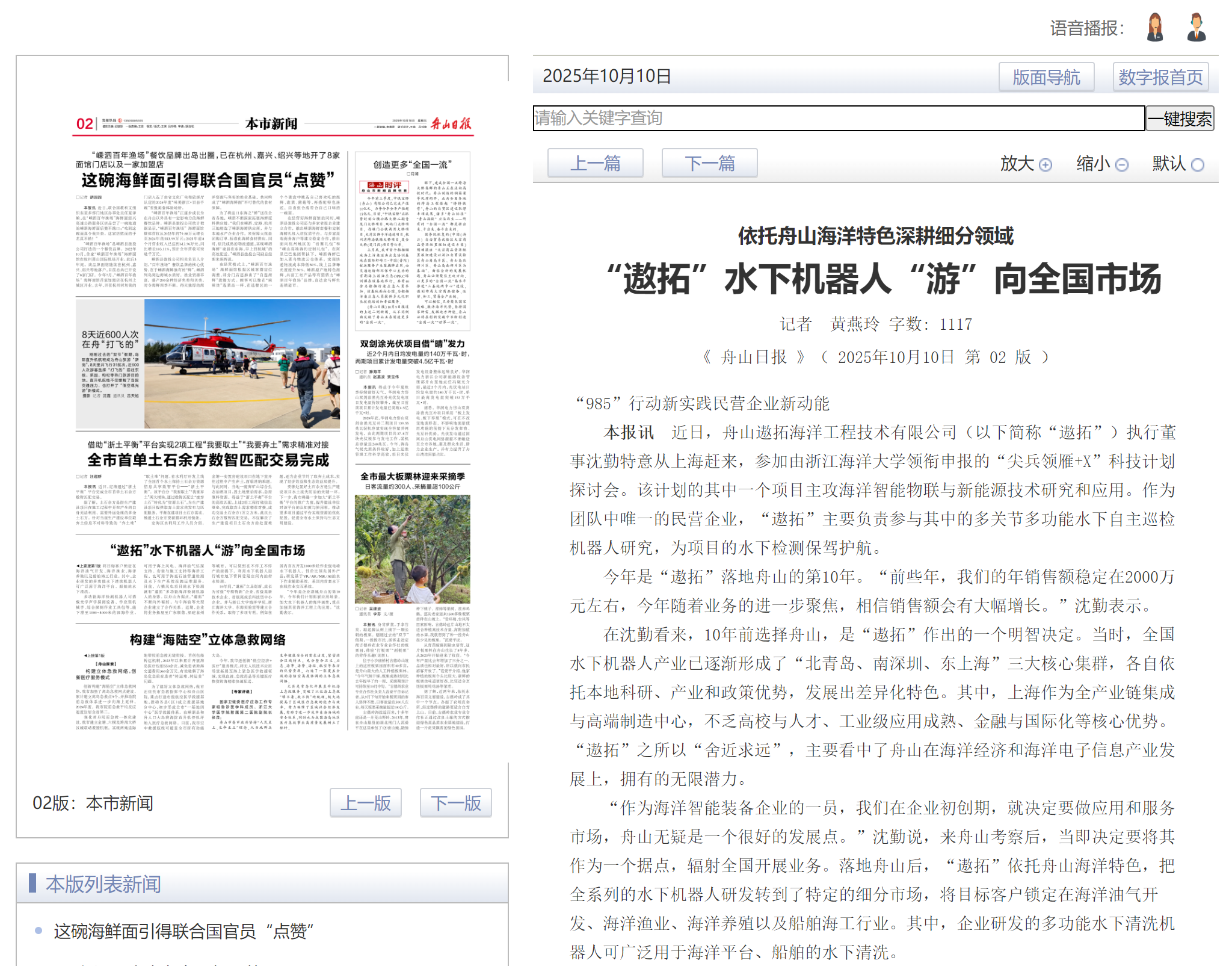Go to next article 下一篇
1232x966 pixels.
(709, 163)
